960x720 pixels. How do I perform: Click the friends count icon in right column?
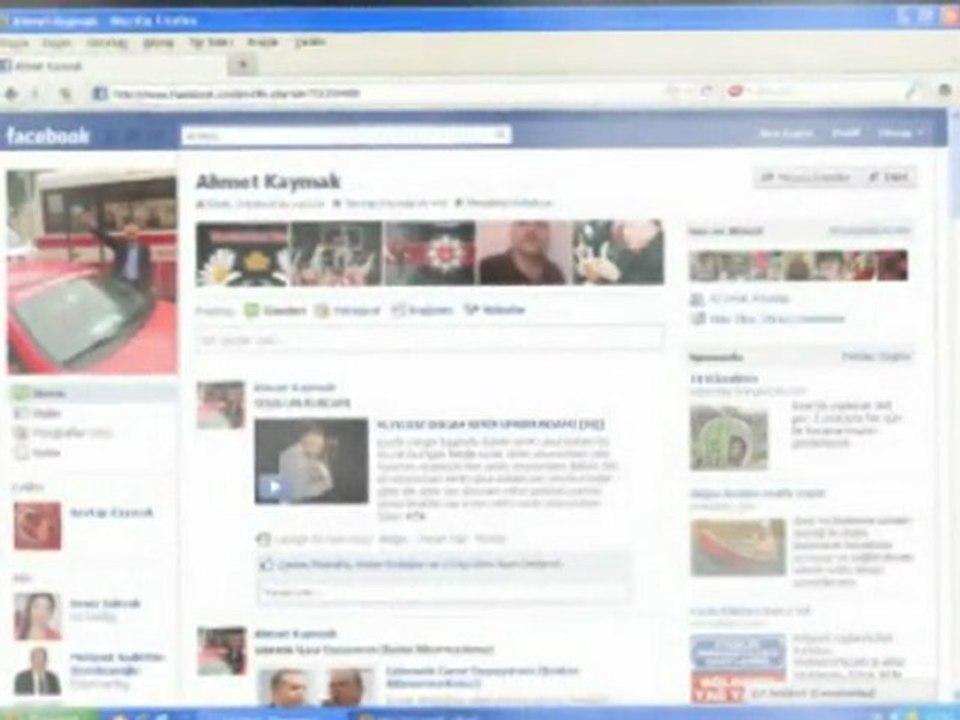697,299
